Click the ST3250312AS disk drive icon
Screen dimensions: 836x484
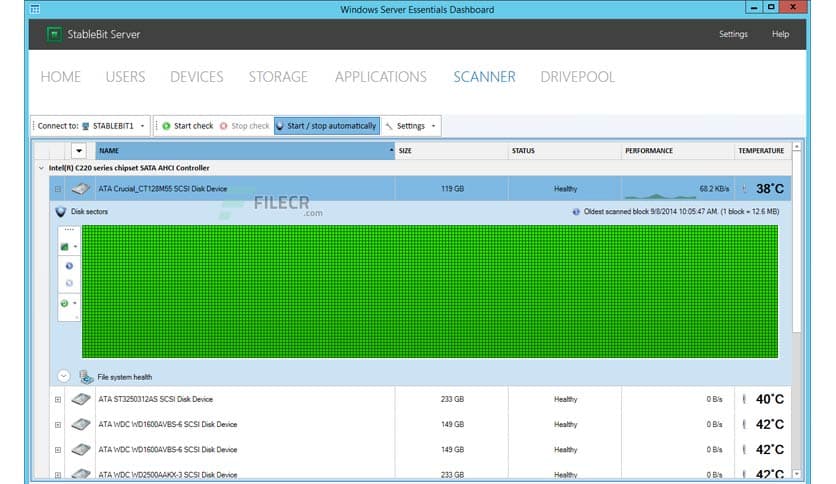point(81,399)
